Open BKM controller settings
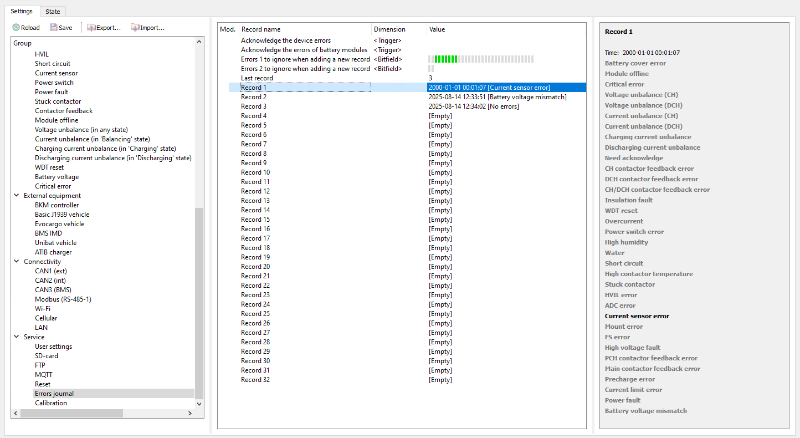This screenshot has height=438, width=800. [x=57, y=205]
